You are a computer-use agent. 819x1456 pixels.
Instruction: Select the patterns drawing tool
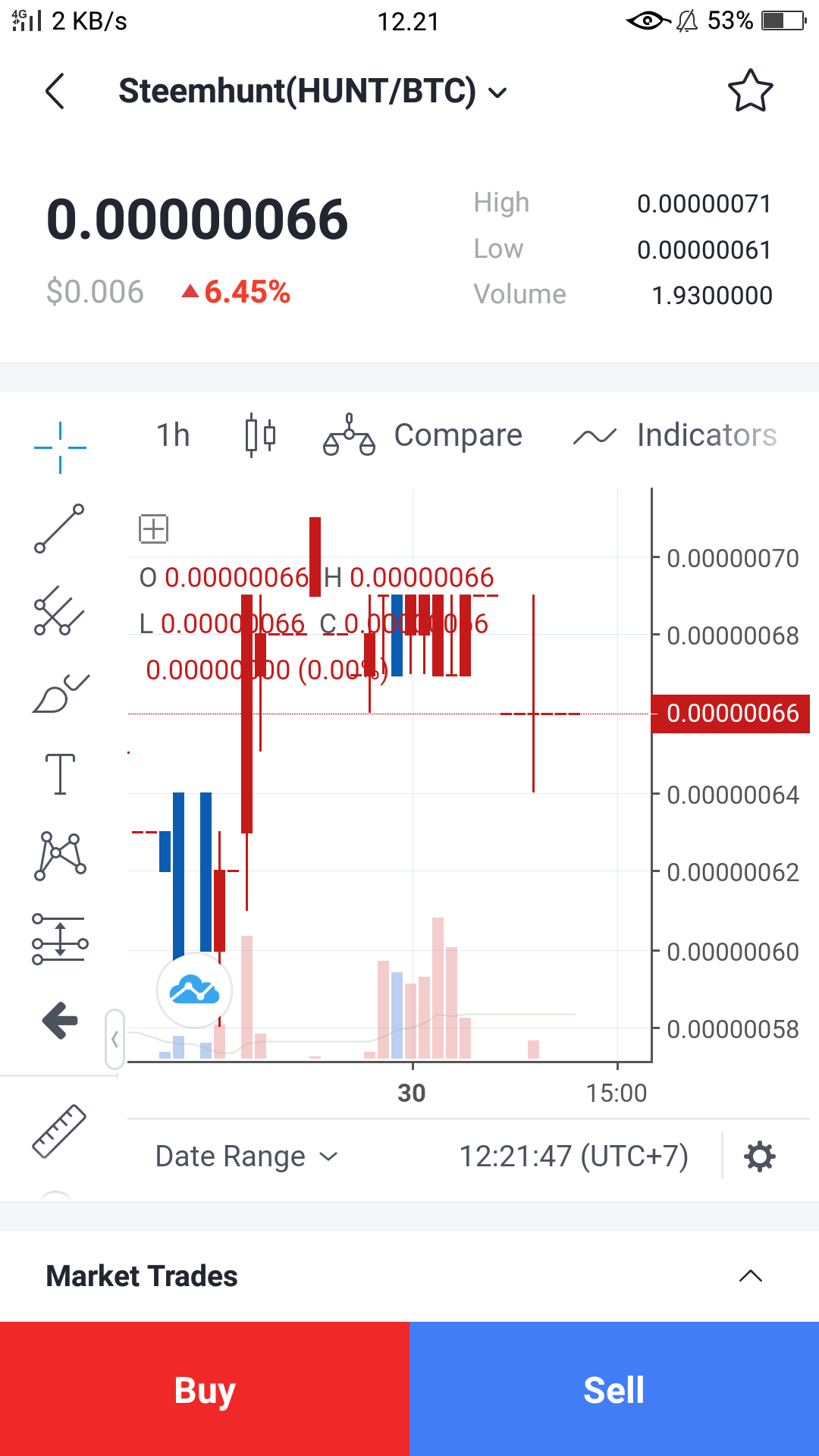click(60, 856)
